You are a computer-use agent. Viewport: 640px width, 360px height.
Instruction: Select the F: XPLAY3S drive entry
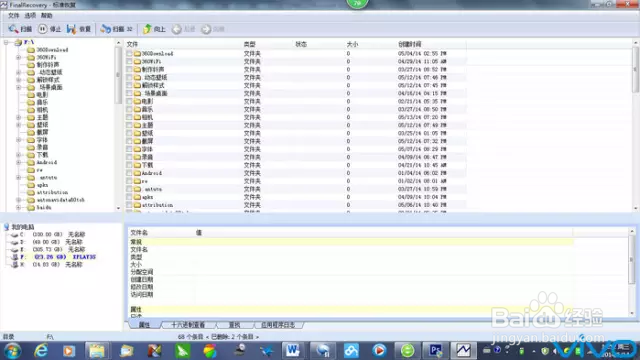[58, 257]
